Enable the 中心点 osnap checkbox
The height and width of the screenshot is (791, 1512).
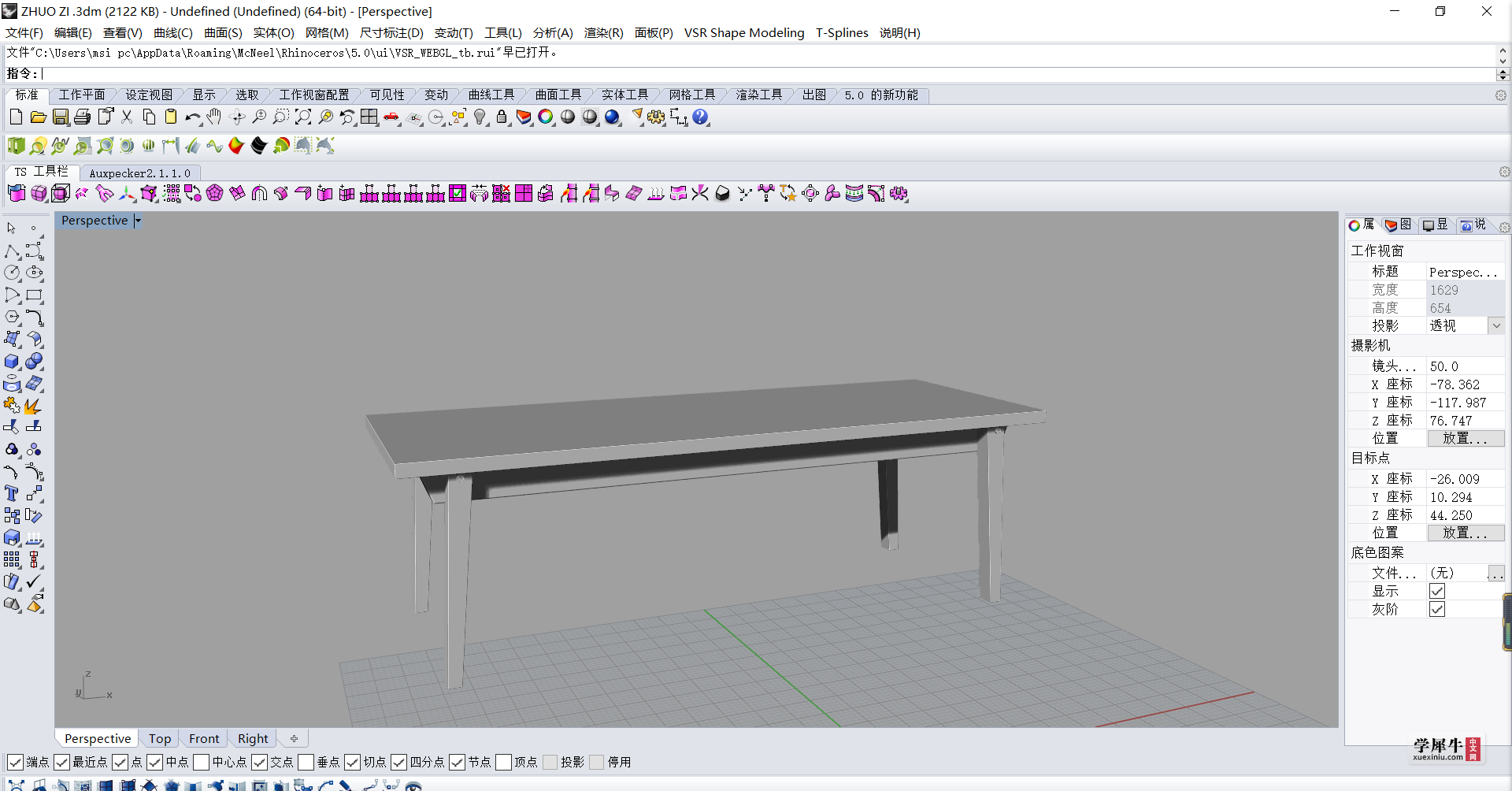(202, 763)
